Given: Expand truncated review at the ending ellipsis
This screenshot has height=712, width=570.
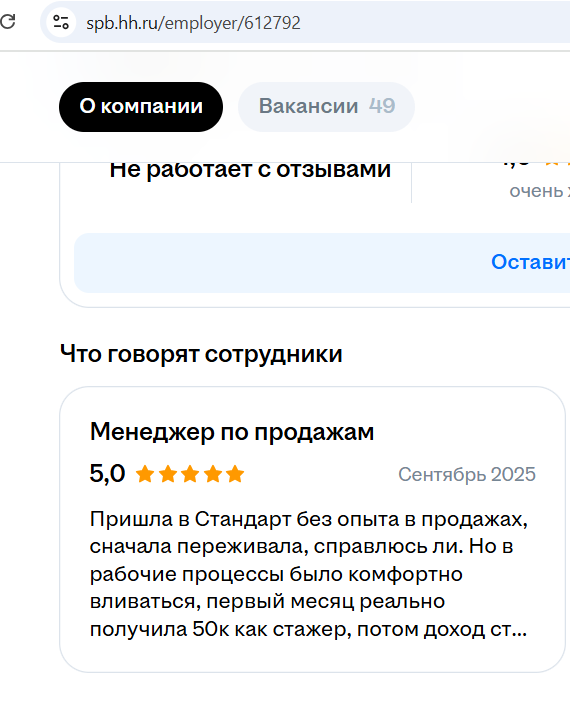Looking at the screenshot, I should tap(520, 630).
